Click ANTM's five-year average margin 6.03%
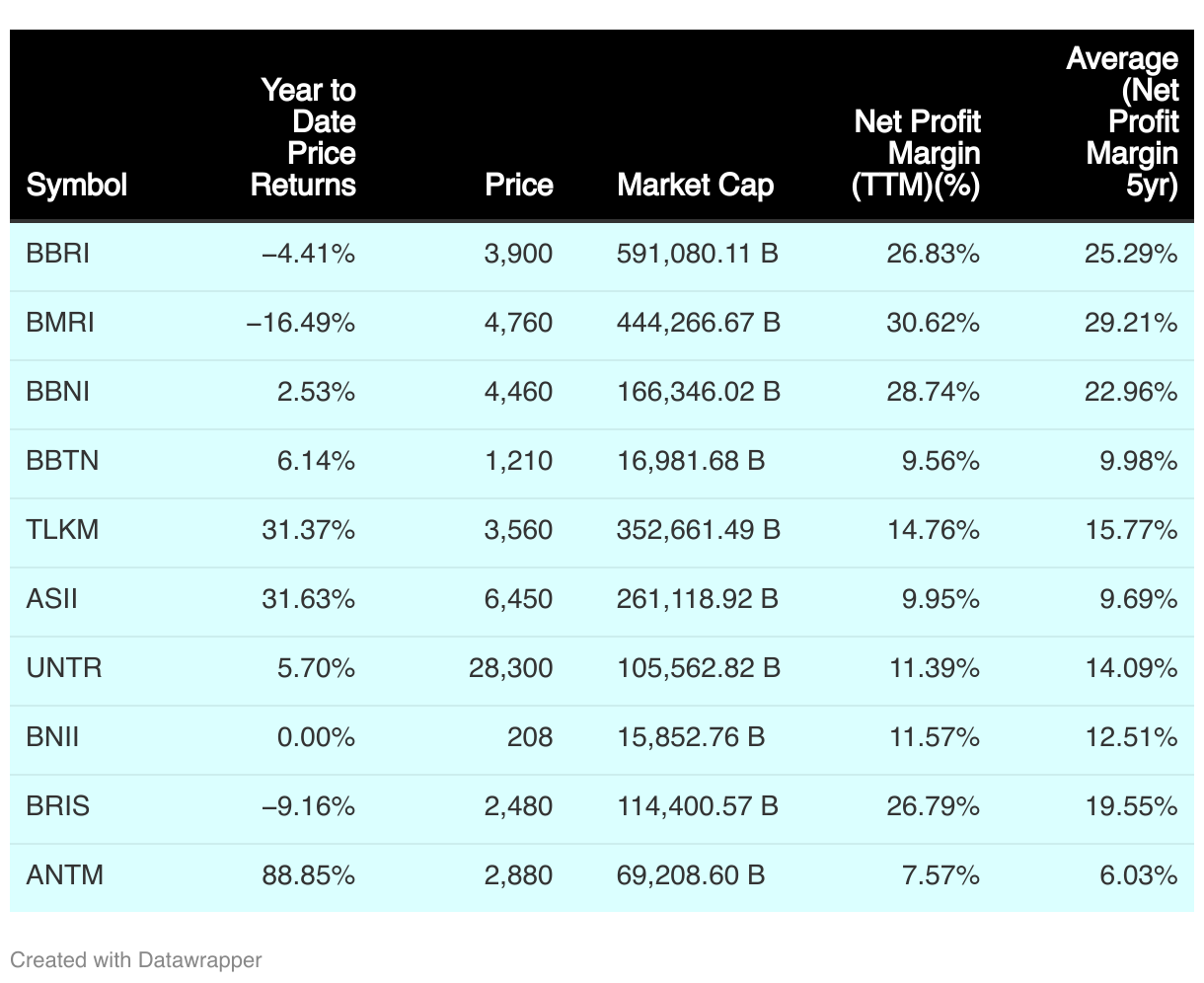The height and width of the screenshot is (983, 1204). pyautogui.click(x=1139, y=875)
